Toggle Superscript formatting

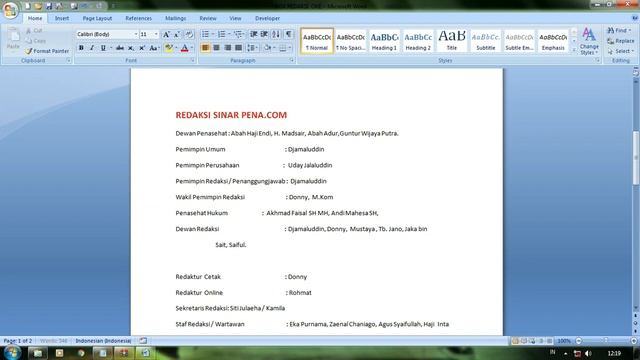pyautogui.click(x=142, y=48)
